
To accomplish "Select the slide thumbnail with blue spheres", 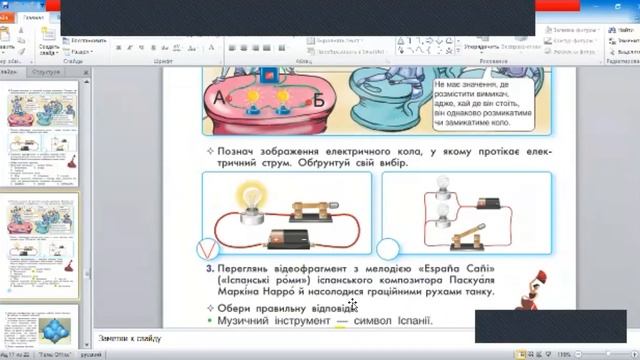I will 40,328.
